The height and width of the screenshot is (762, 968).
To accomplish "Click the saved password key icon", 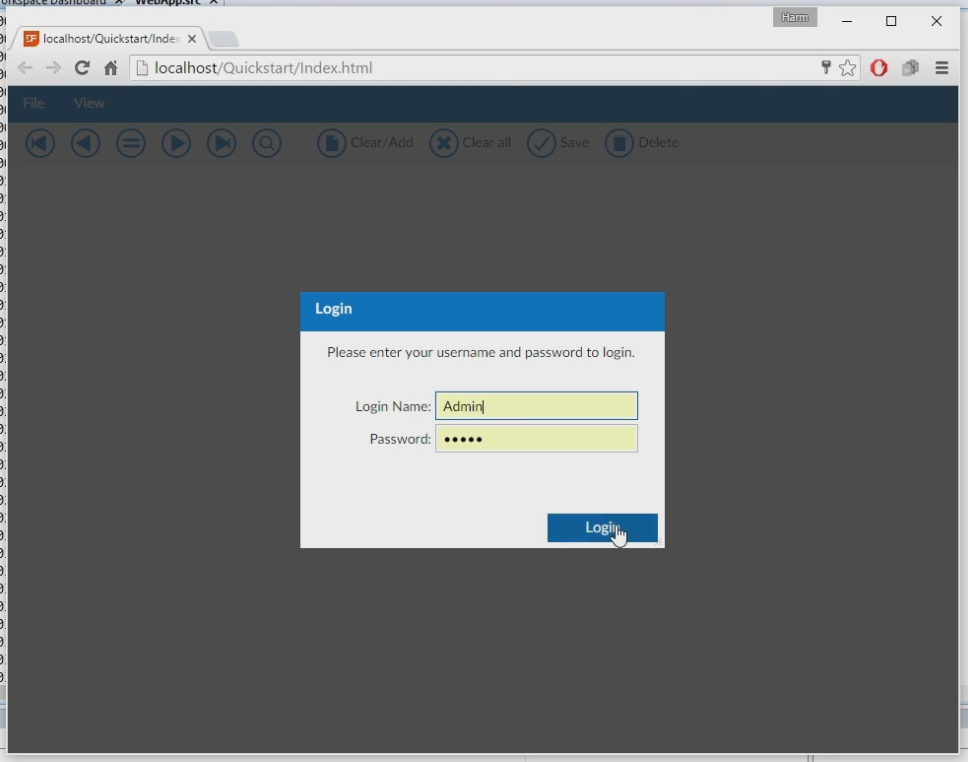I will pyautogui.click(x=826, y=68).
